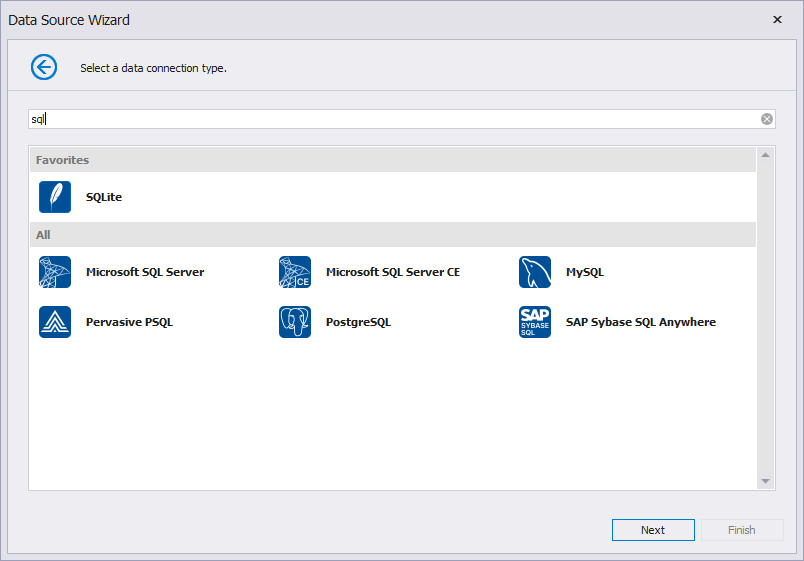The image size is (804, 561).
Task: Click the Next button
Action: pos(653,530)
